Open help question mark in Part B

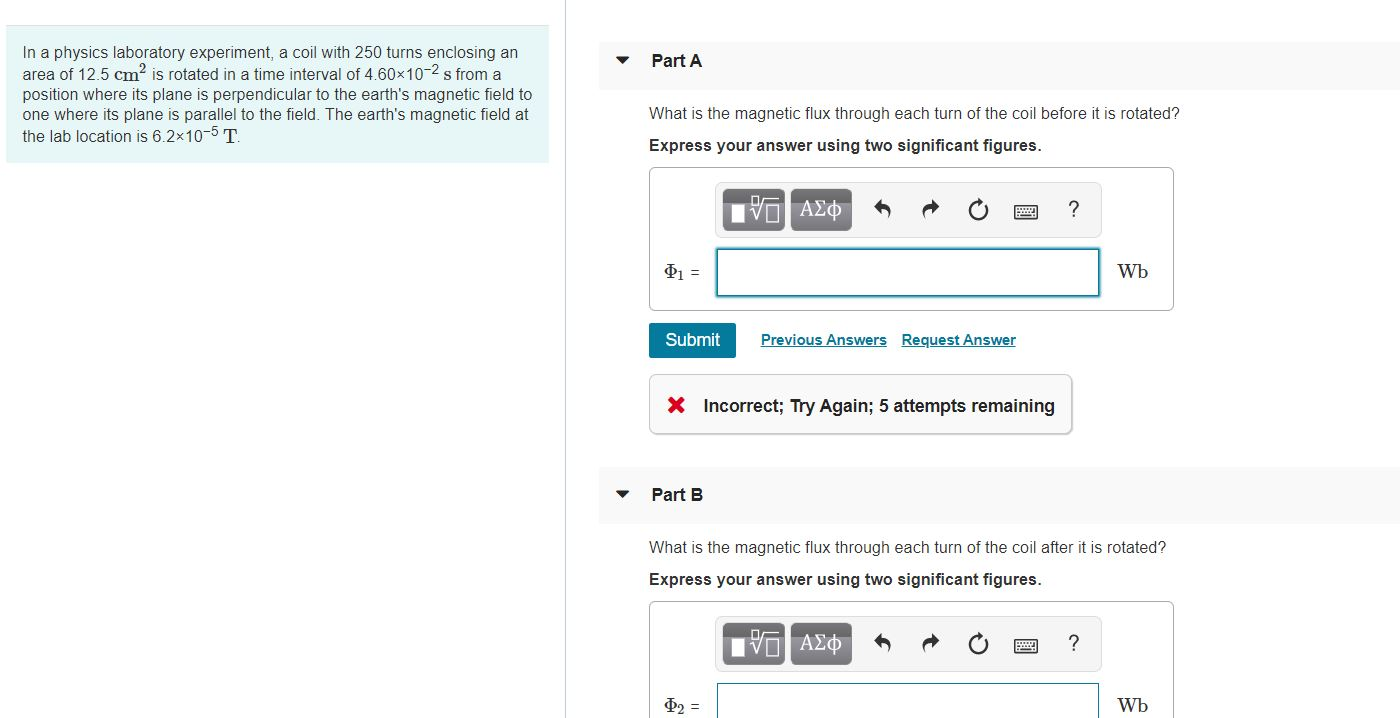click(1073, 643)
